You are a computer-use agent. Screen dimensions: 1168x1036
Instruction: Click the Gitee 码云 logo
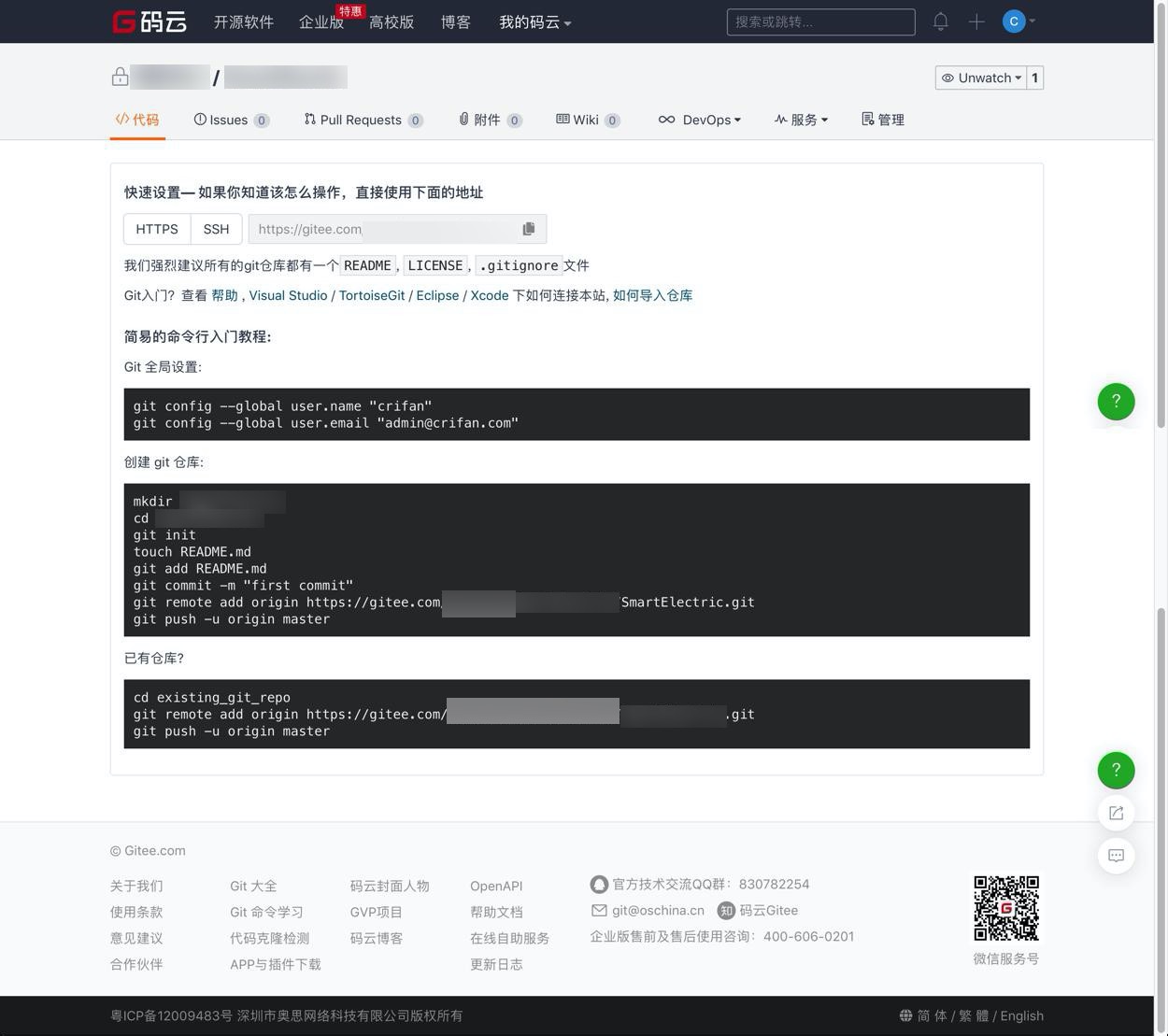(150, 21)
